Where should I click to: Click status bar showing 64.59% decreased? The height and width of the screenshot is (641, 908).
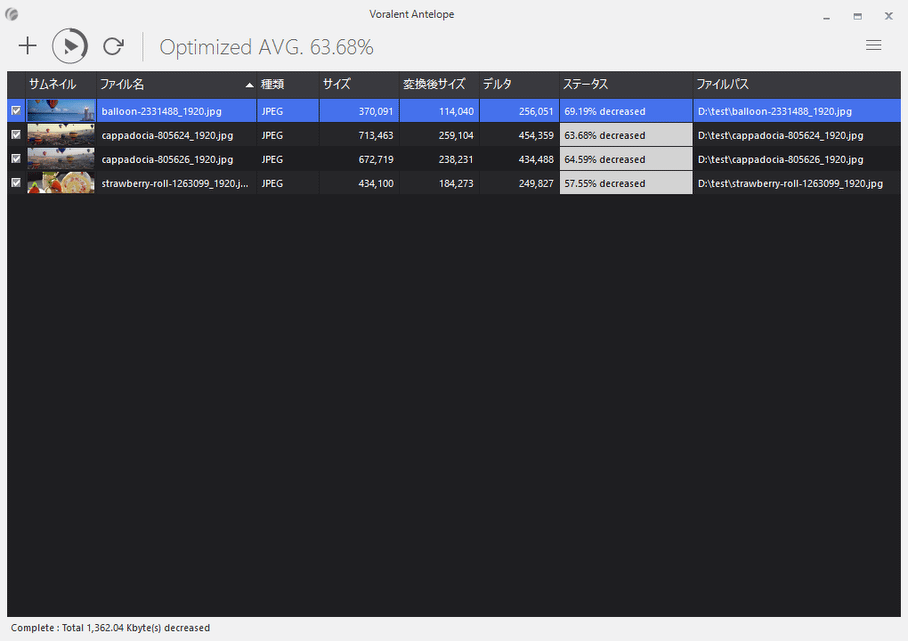tap(626, 159)
